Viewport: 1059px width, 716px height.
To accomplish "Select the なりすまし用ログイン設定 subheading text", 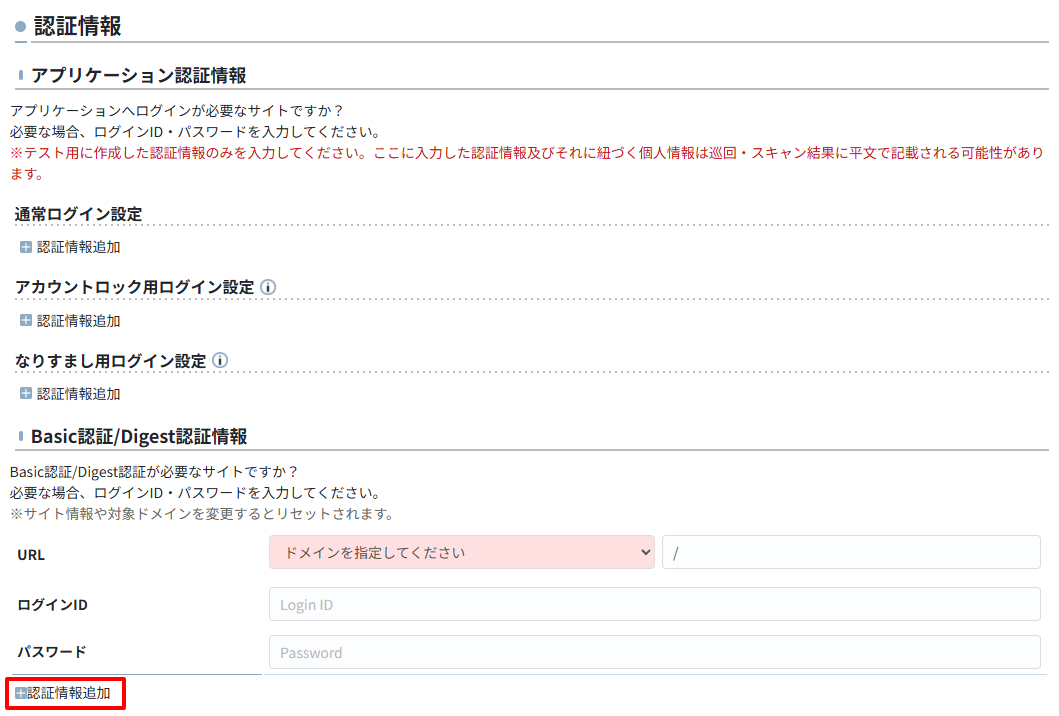I will [x=111, y=361].
